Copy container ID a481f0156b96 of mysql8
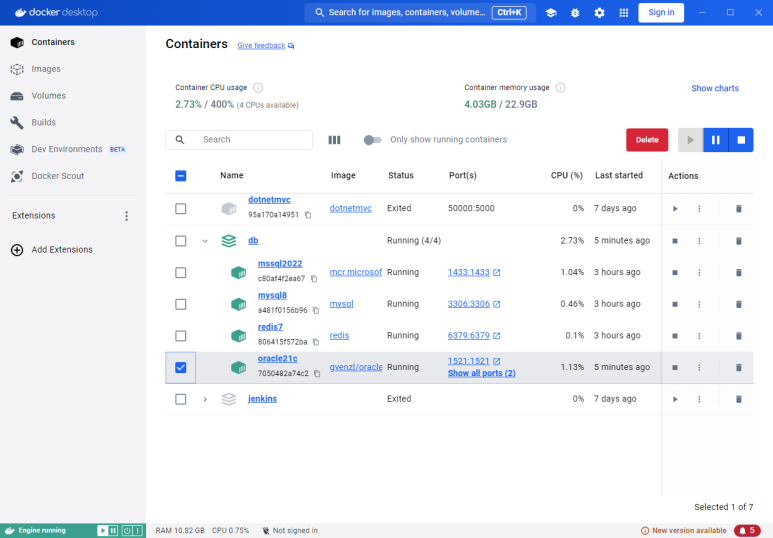The image size is (773, 538). coord(316,310)
